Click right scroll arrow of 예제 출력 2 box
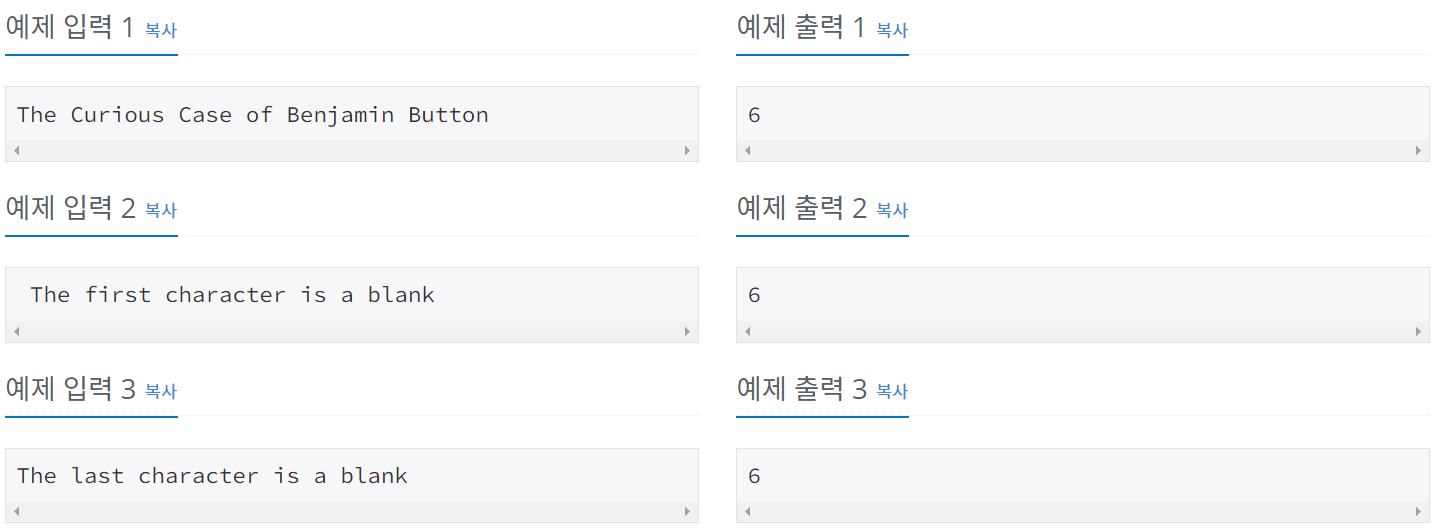The height and width of the screenshot is (532, 1437). (1419, 331)
